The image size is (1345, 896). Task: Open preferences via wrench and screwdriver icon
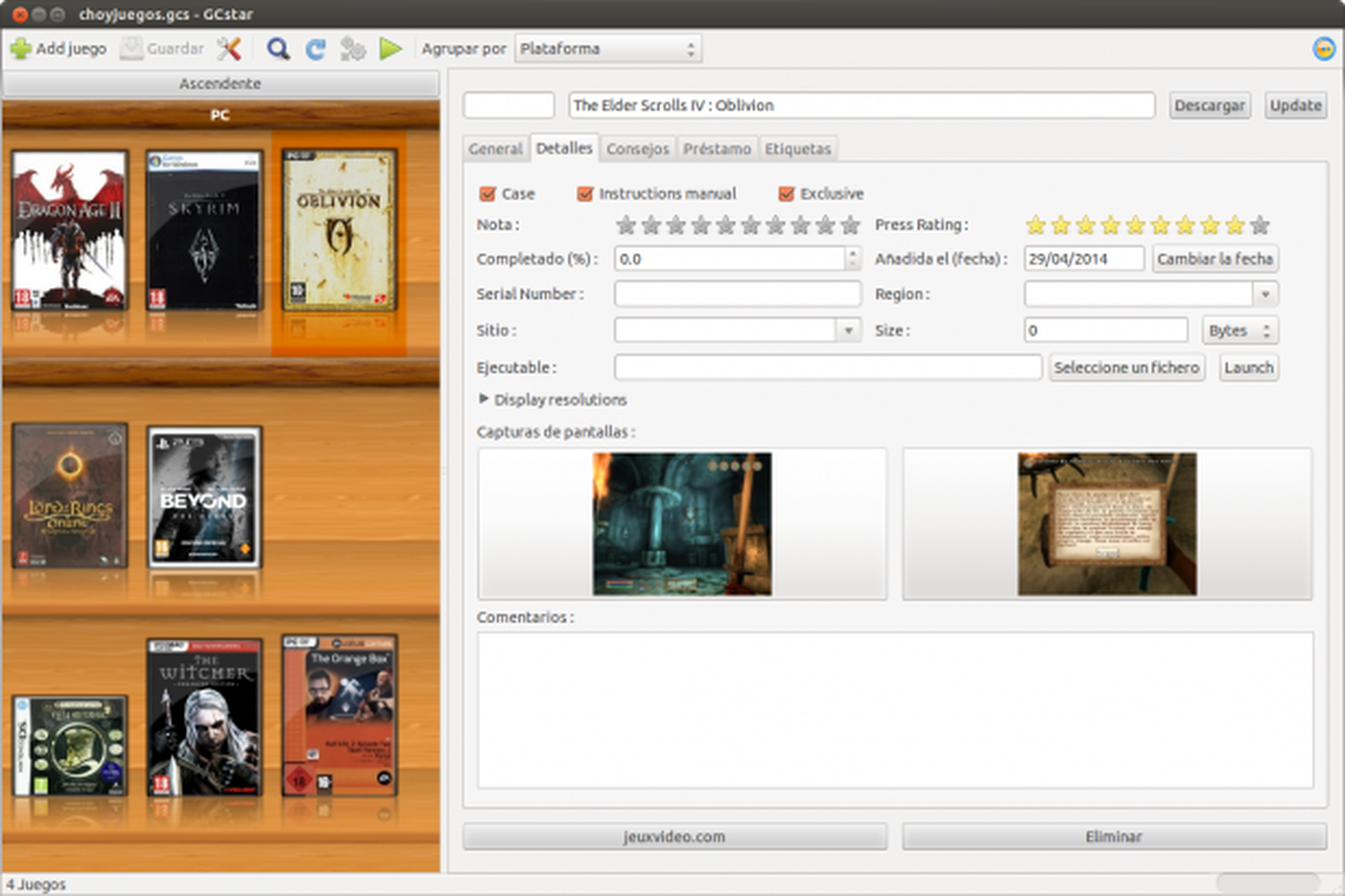[x=229, y=49]
